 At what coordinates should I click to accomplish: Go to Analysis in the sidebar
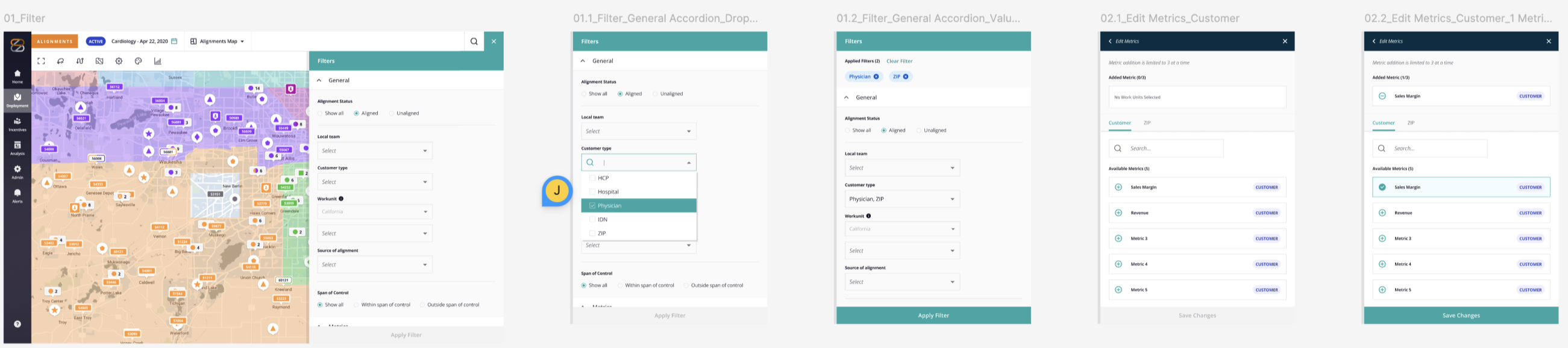[x=17, y=148]
